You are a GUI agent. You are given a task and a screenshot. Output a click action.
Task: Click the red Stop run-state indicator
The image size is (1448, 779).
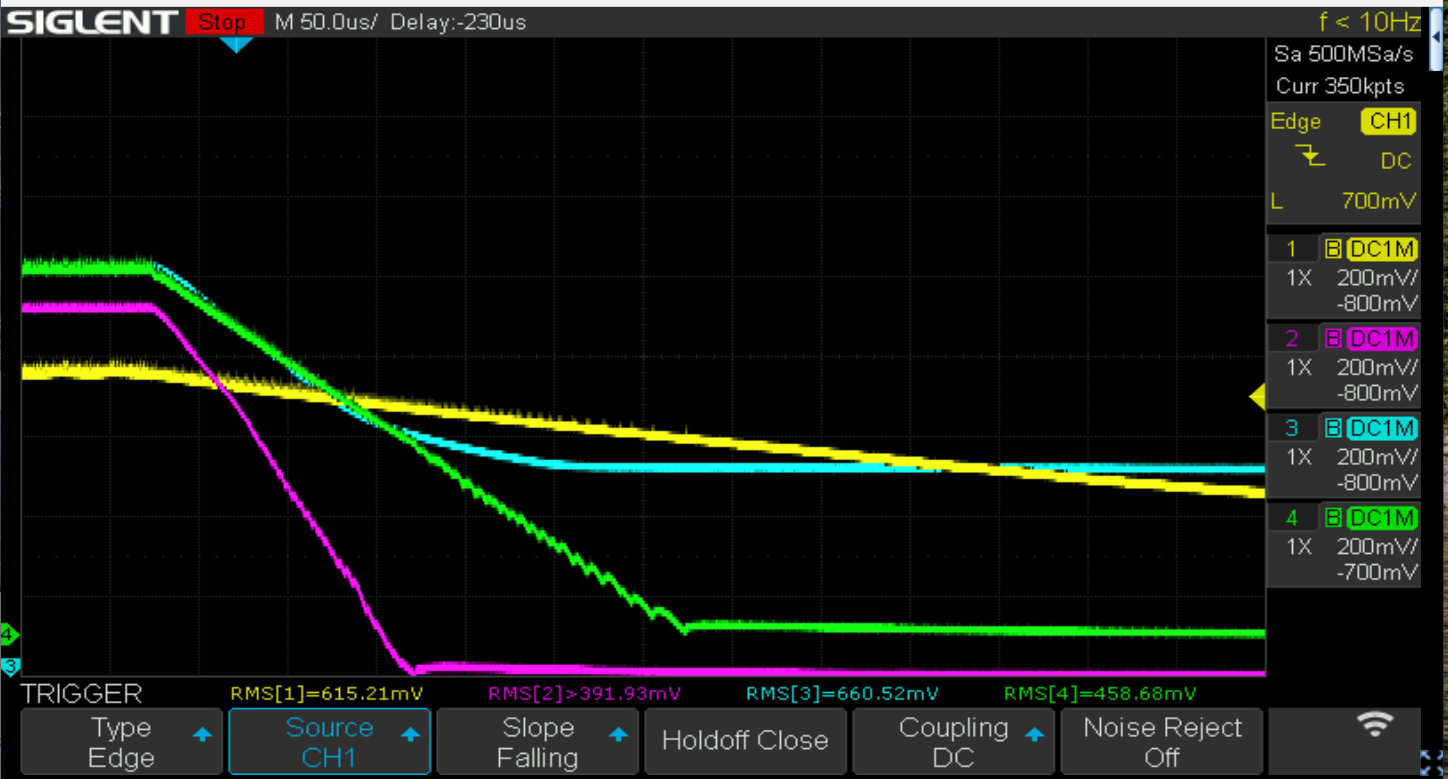tap(224, 22)
